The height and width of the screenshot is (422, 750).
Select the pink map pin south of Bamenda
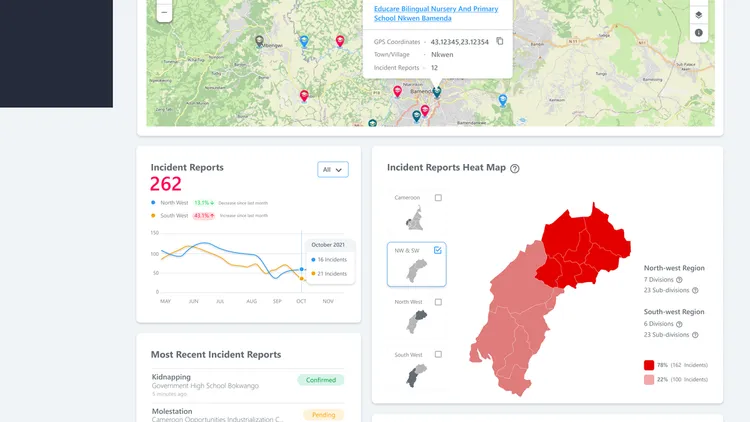[425, 111]
